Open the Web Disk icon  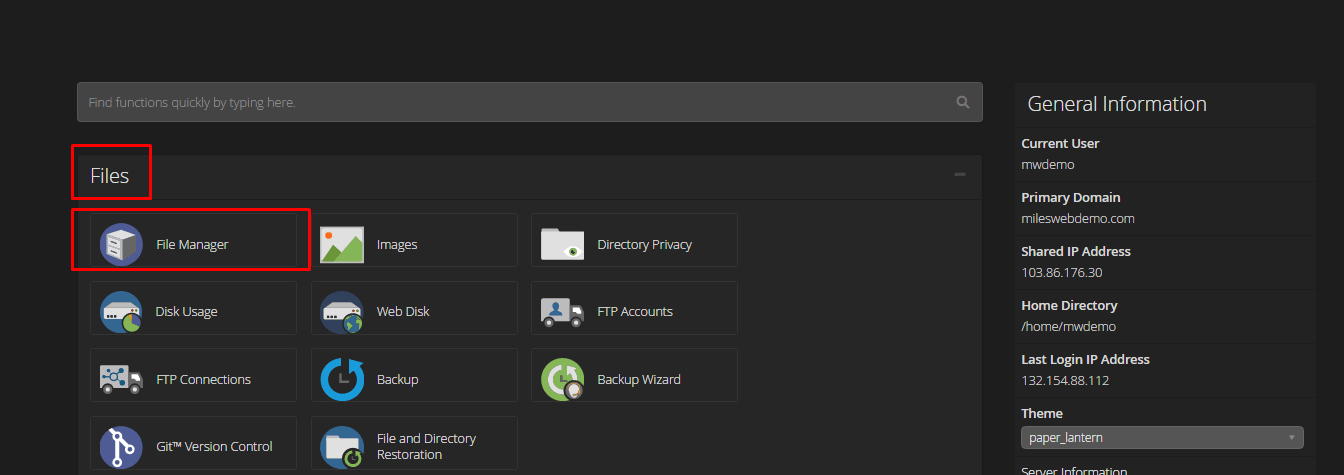(x=341, y=311)
